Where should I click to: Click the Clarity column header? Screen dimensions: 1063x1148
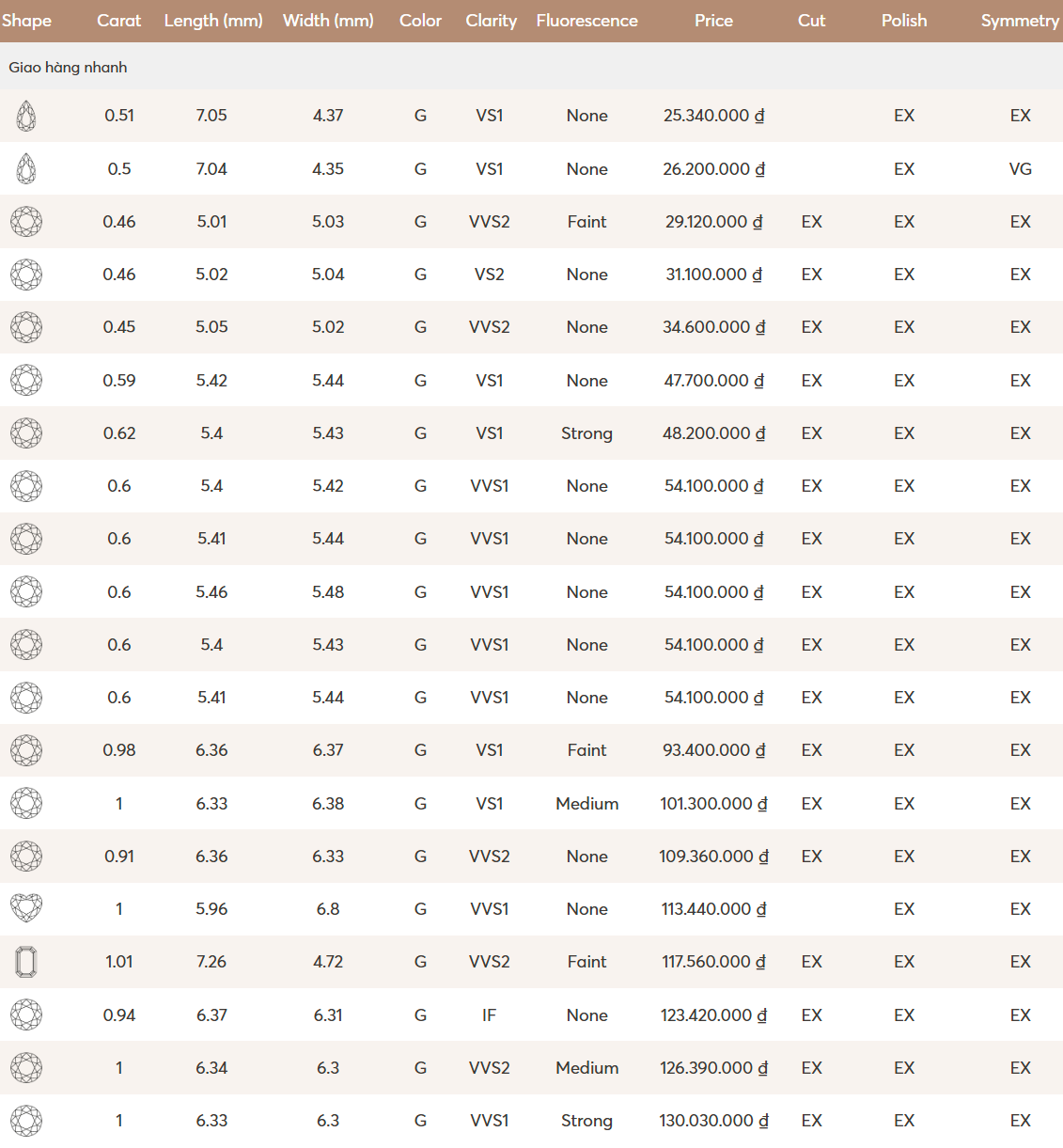491,21
